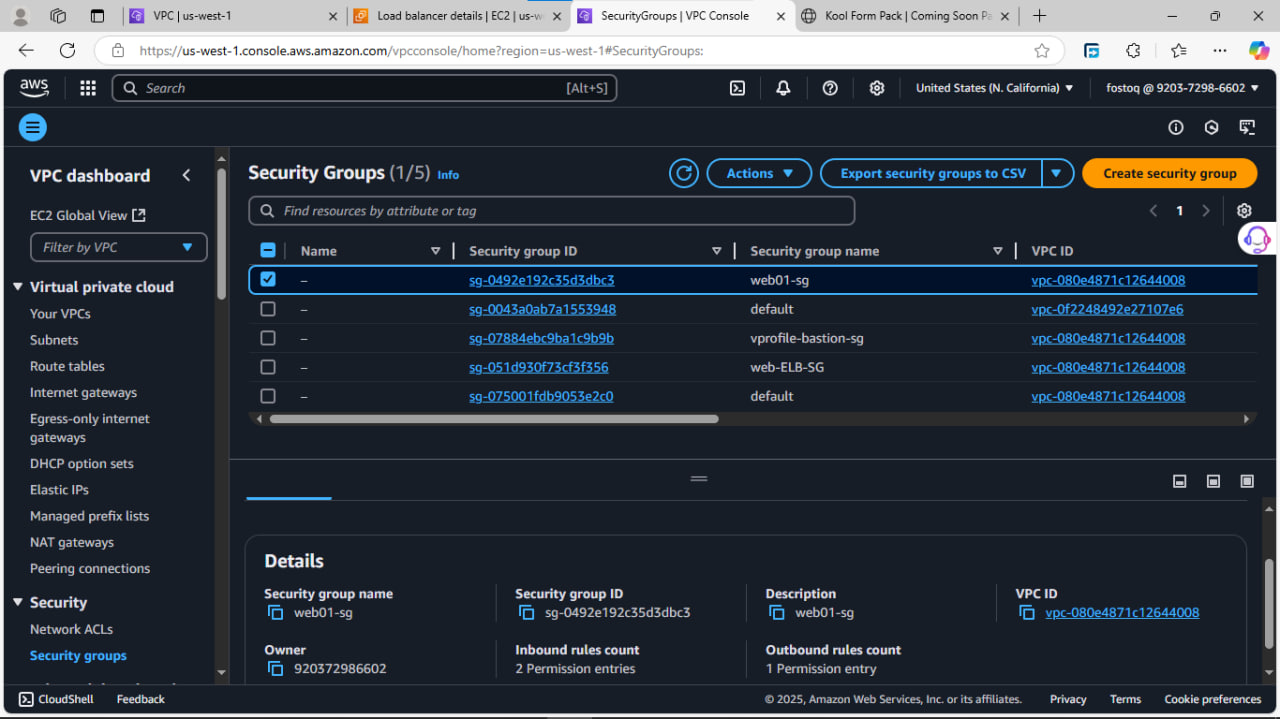This screenshot has height=719, width=1280.
Task: Open the chat support headset icon
Action: click(x=1255, y=239)
